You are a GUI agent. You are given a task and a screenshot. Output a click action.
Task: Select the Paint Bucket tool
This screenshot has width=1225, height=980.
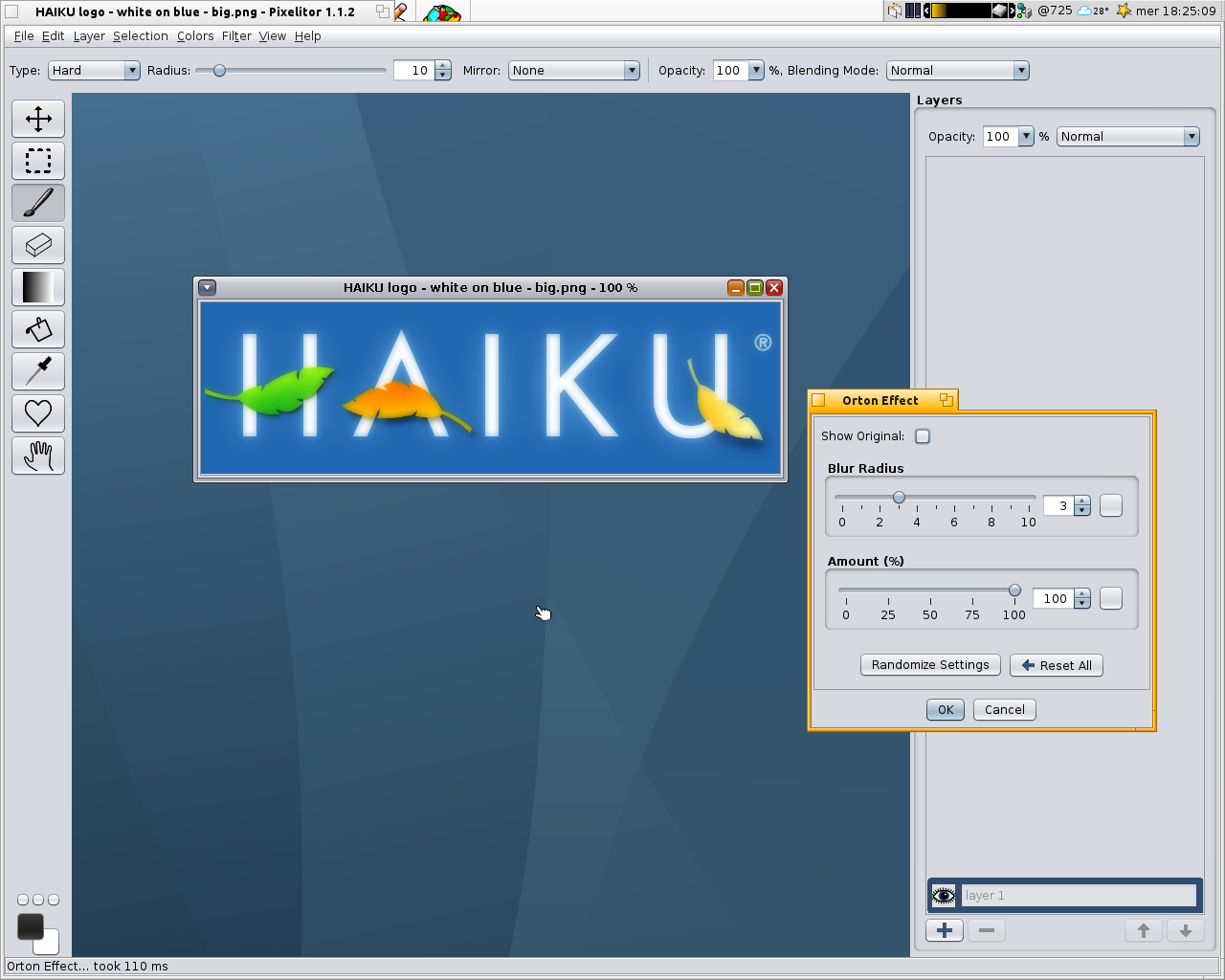[x=38, y=329]
